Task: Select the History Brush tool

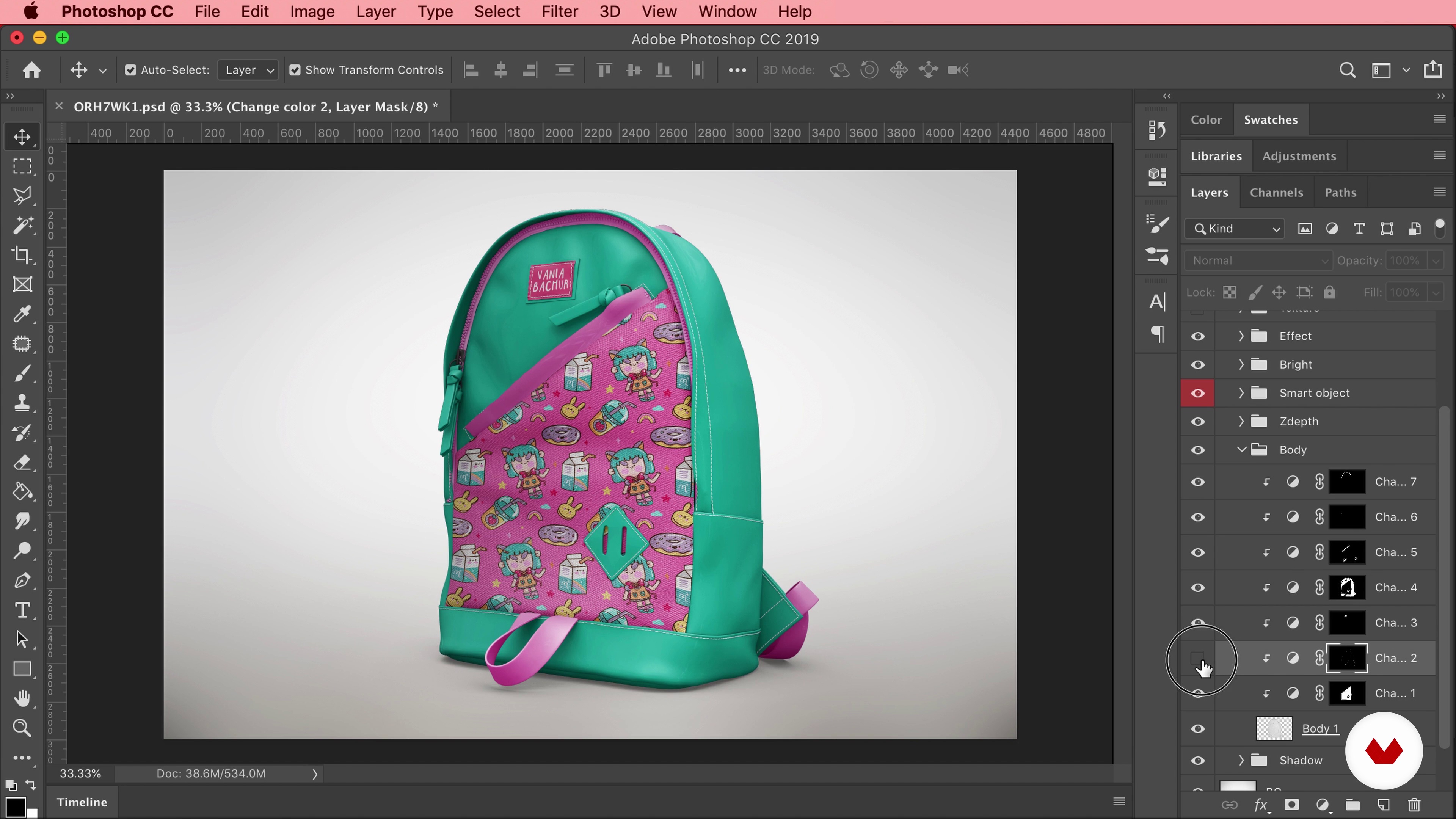Action: (x=22, y=433)
